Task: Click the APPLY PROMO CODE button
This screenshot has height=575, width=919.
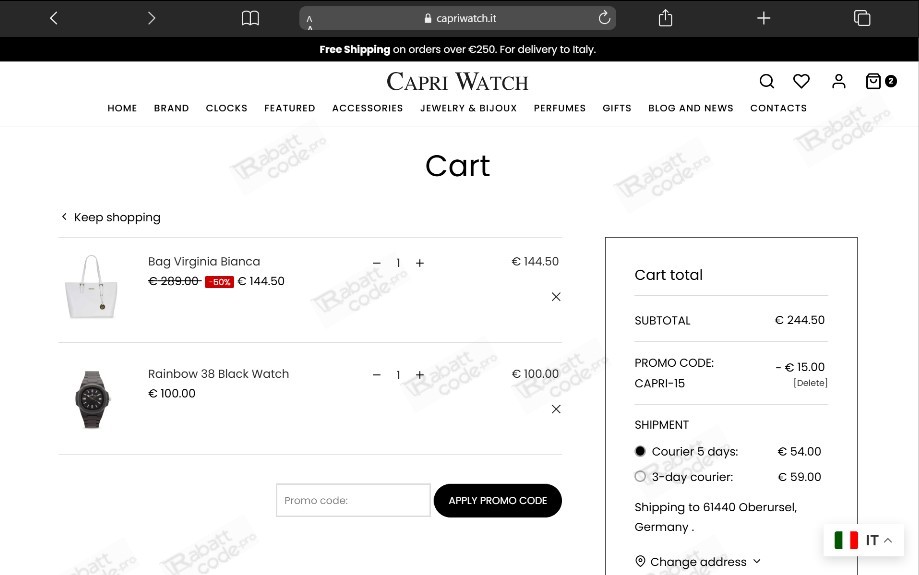Action: click(498, 501)
